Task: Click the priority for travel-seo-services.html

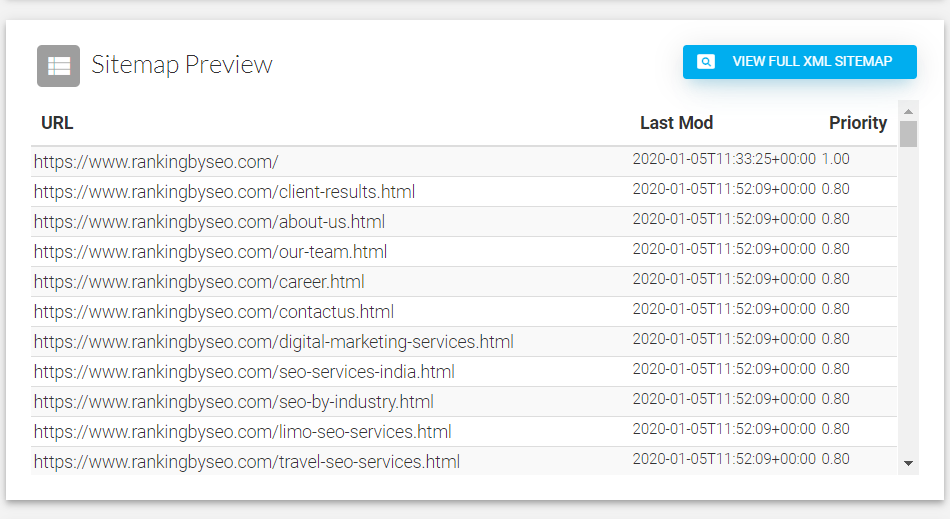Action: (x=835, y=458)
